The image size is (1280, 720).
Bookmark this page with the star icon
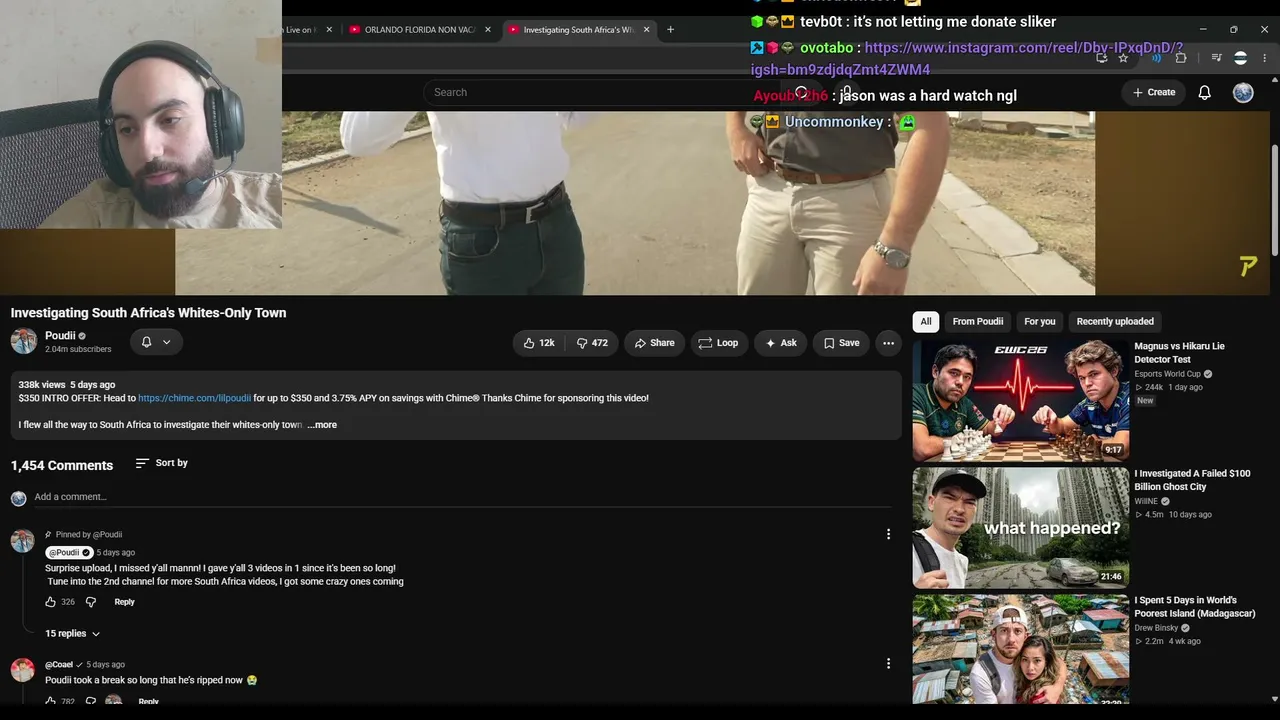click(x=1123, y=58)
